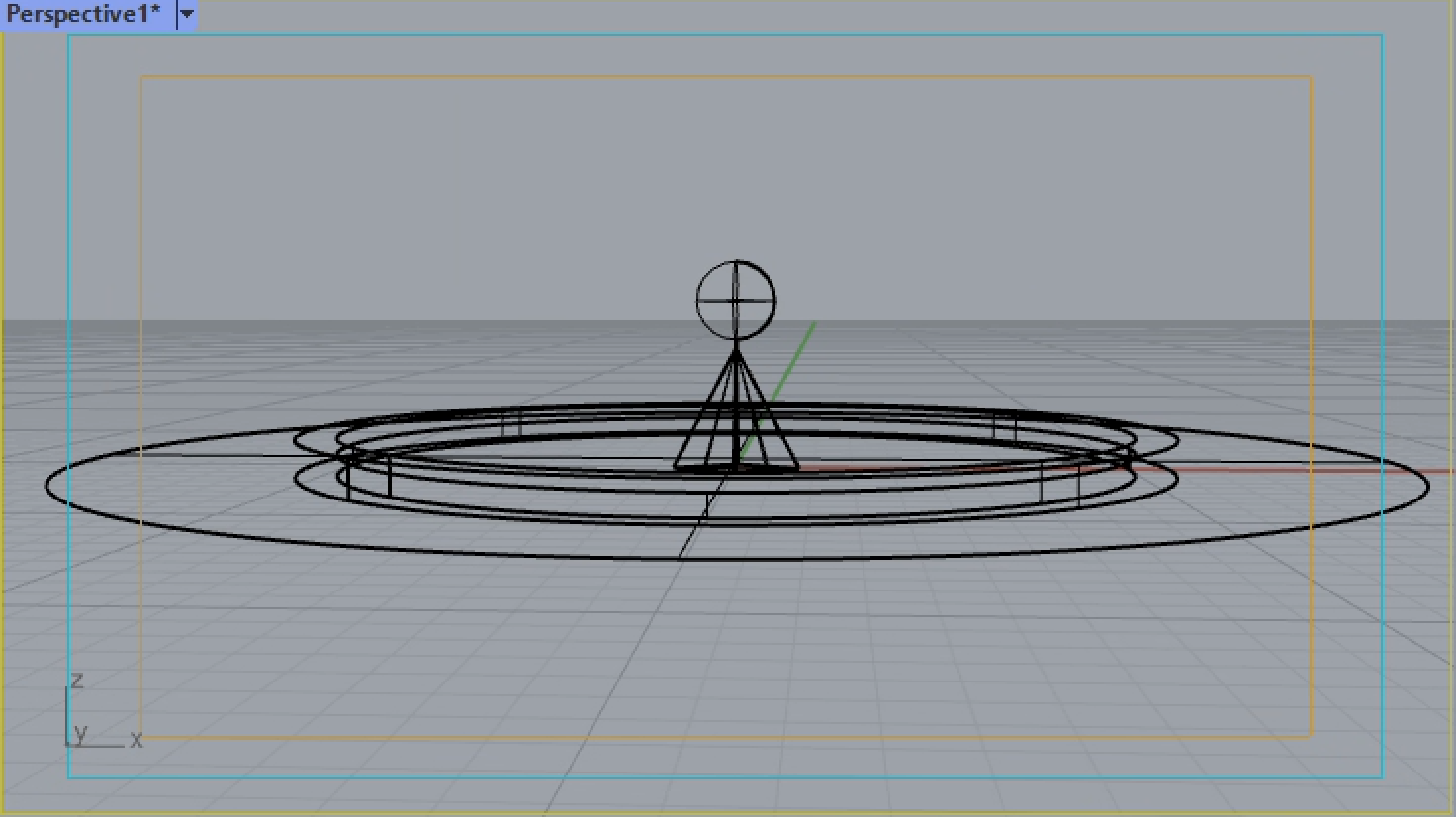Click the crosshair center of the sphere
This screenshot has height=817, width=1456.
736,300
